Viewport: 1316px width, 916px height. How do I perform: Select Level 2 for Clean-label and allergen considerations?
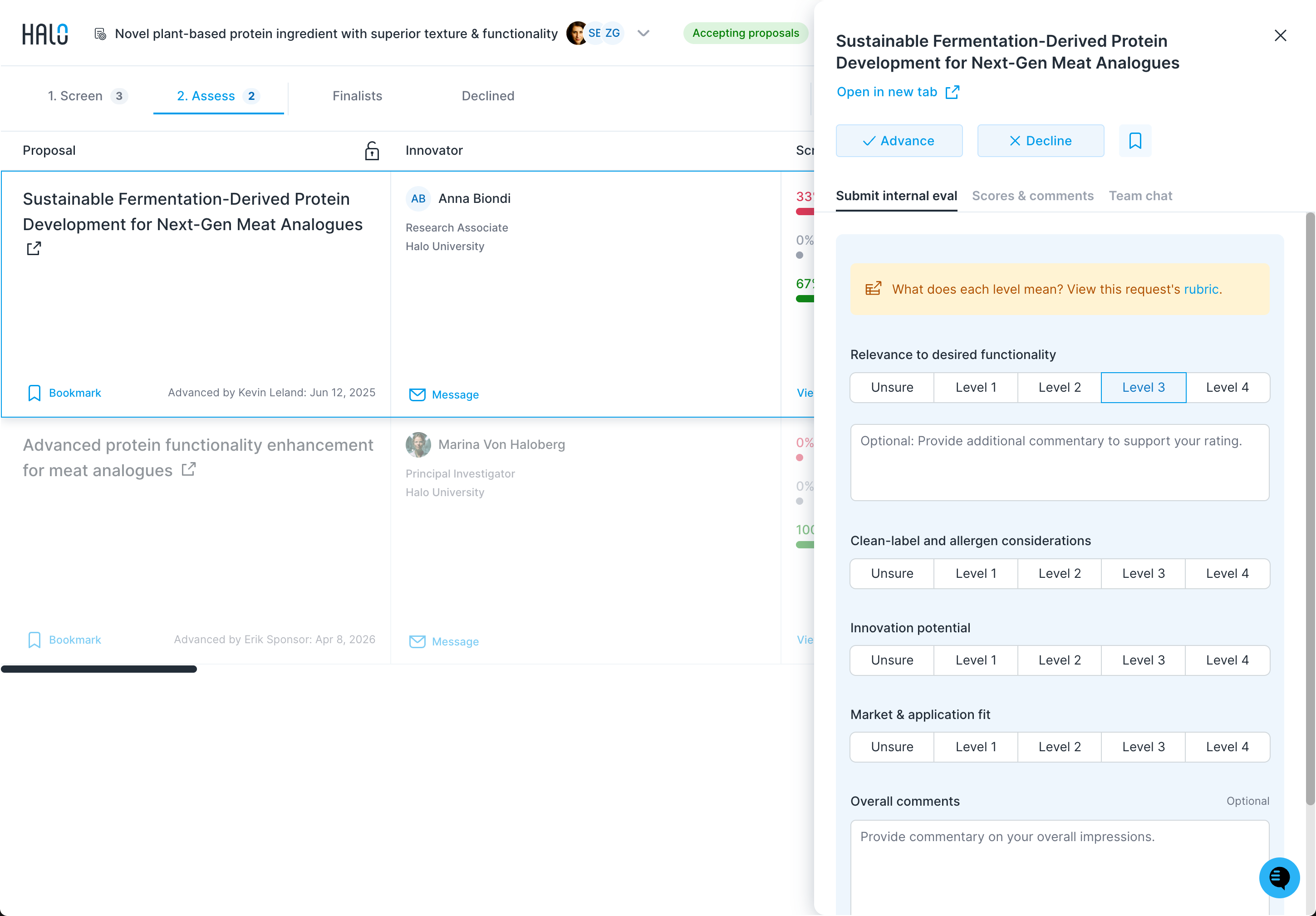pos(1059,574)
